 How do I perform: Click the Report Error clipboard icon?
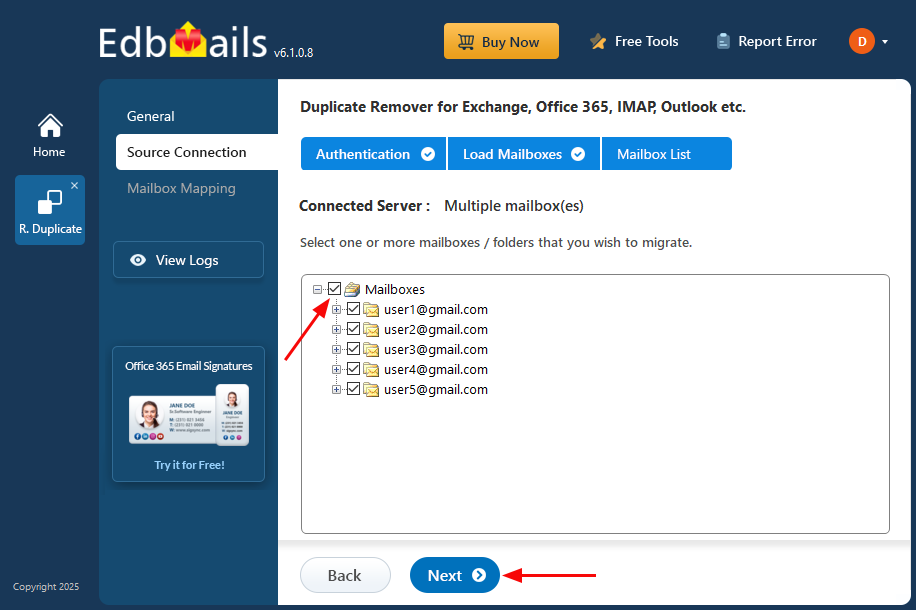click(x=724, y=42)
